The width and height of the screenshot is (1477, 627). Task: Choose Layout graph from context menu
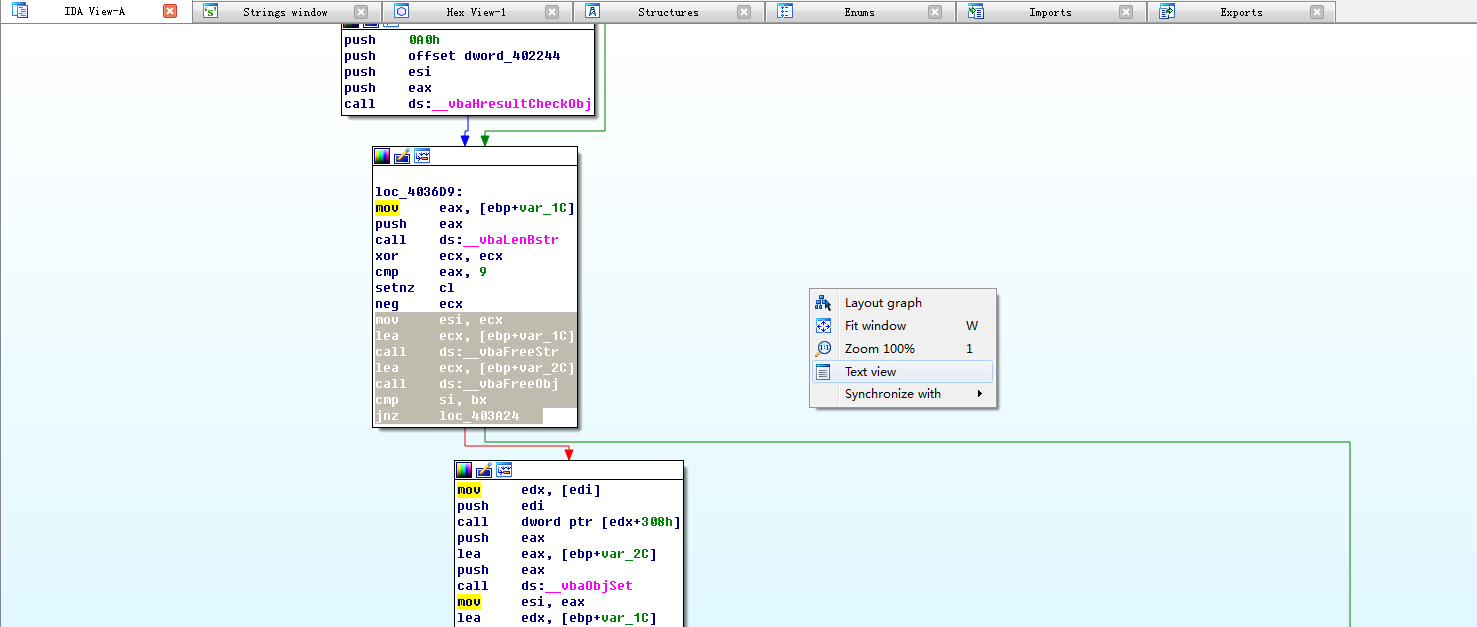click(x=883, y=303)
